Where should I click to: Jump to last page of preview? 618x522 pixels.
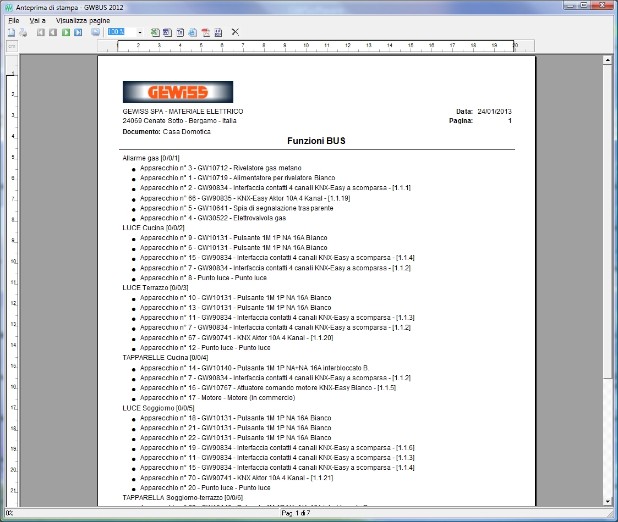pyautogui.click(x=78, y=32)
